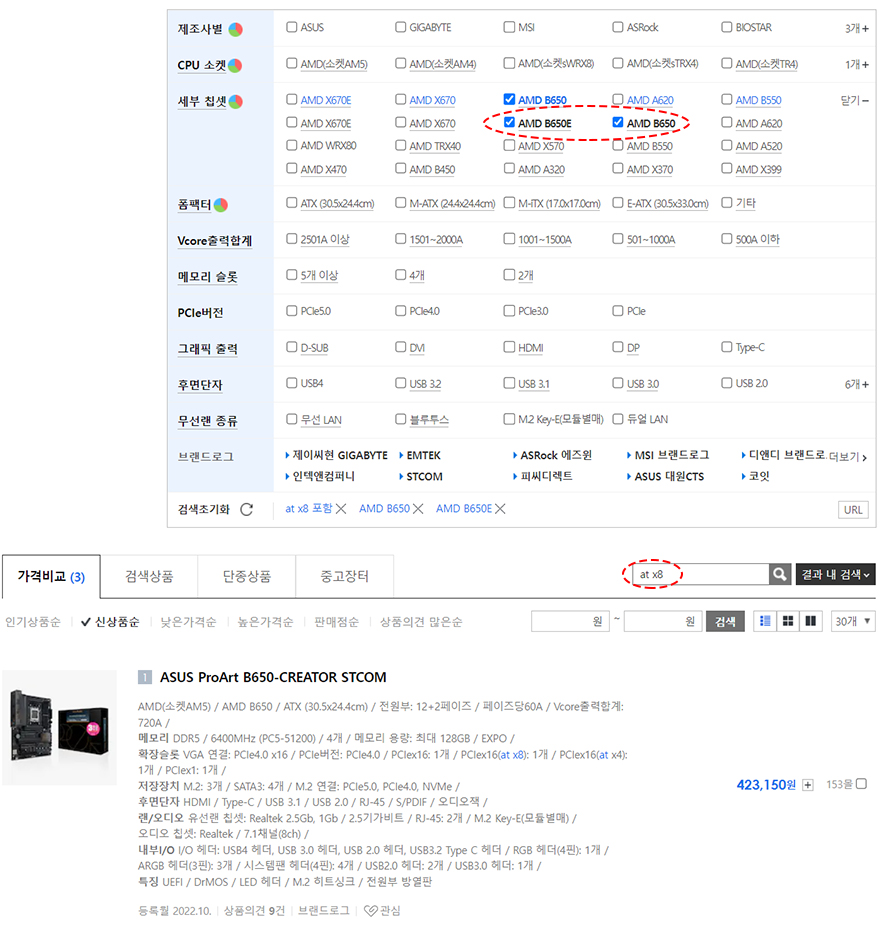Switch to list view icon
The width and height of the screenshot is (880, 929).
[765, 621]
